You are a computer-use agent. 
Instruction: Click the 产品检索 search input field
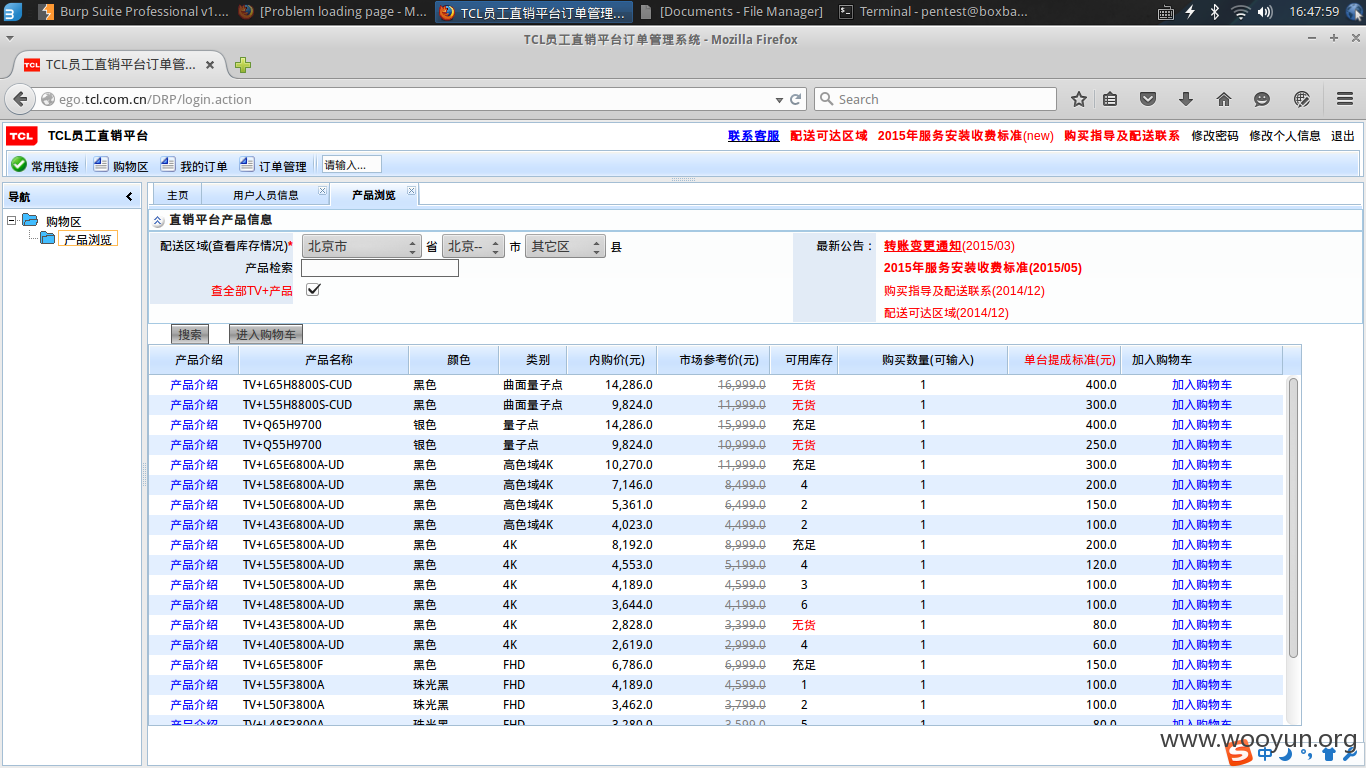click(380, 268)
